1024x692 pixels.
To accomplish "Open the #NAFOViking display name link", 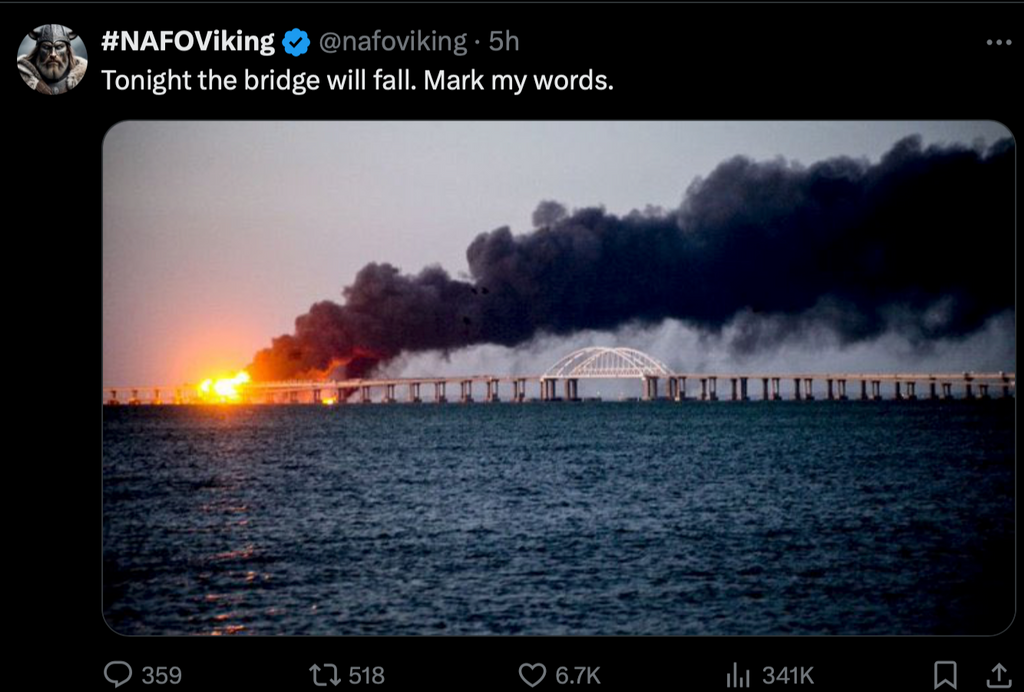I will tap(188, 42).
